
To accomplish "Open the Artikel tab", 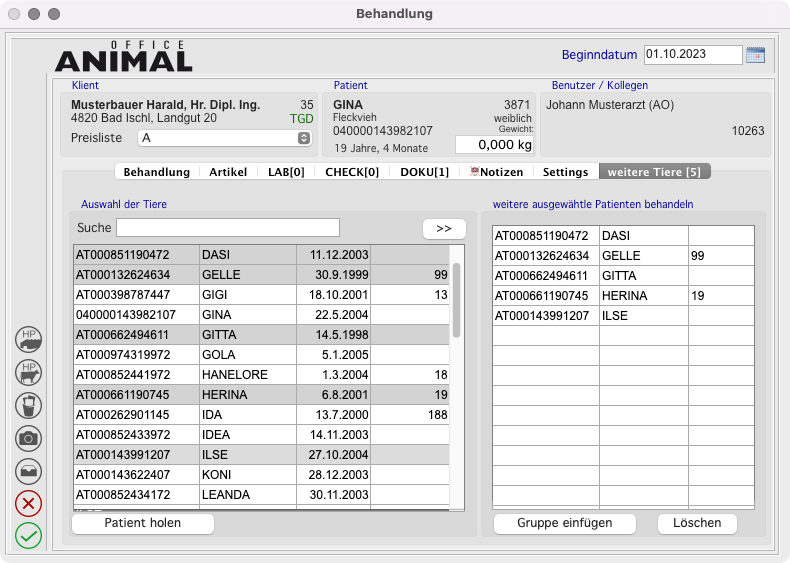I will (x=228, y=172).
